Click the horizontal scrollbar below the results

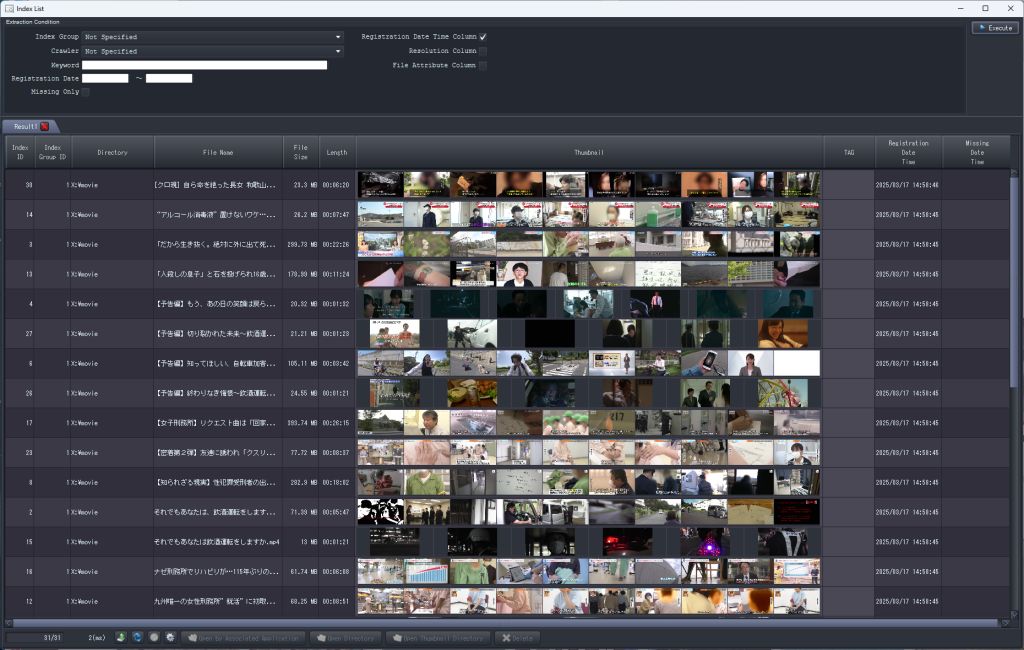[x=505, y=623]
